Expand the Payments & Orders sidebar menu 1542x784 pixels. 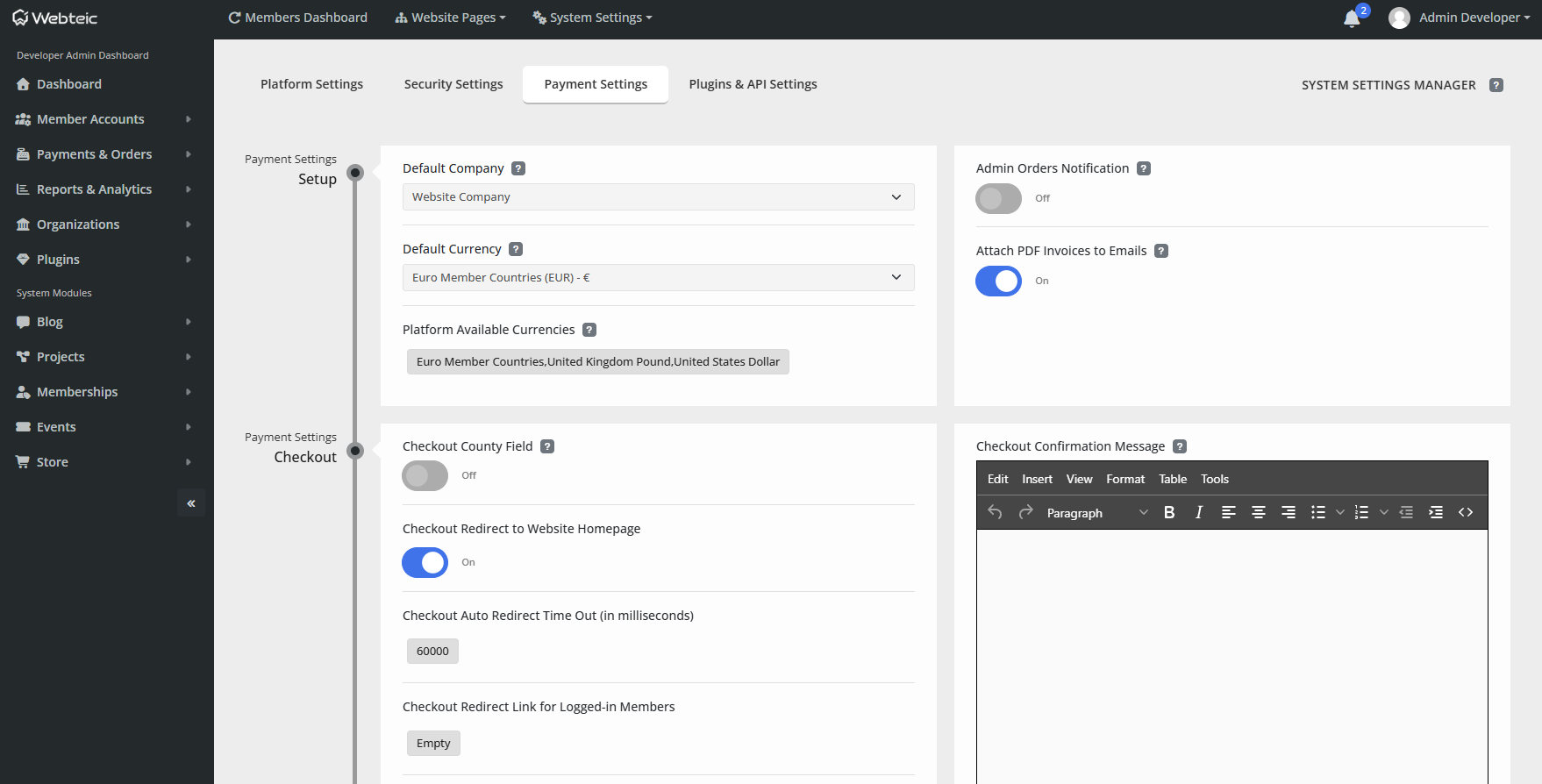104,154
